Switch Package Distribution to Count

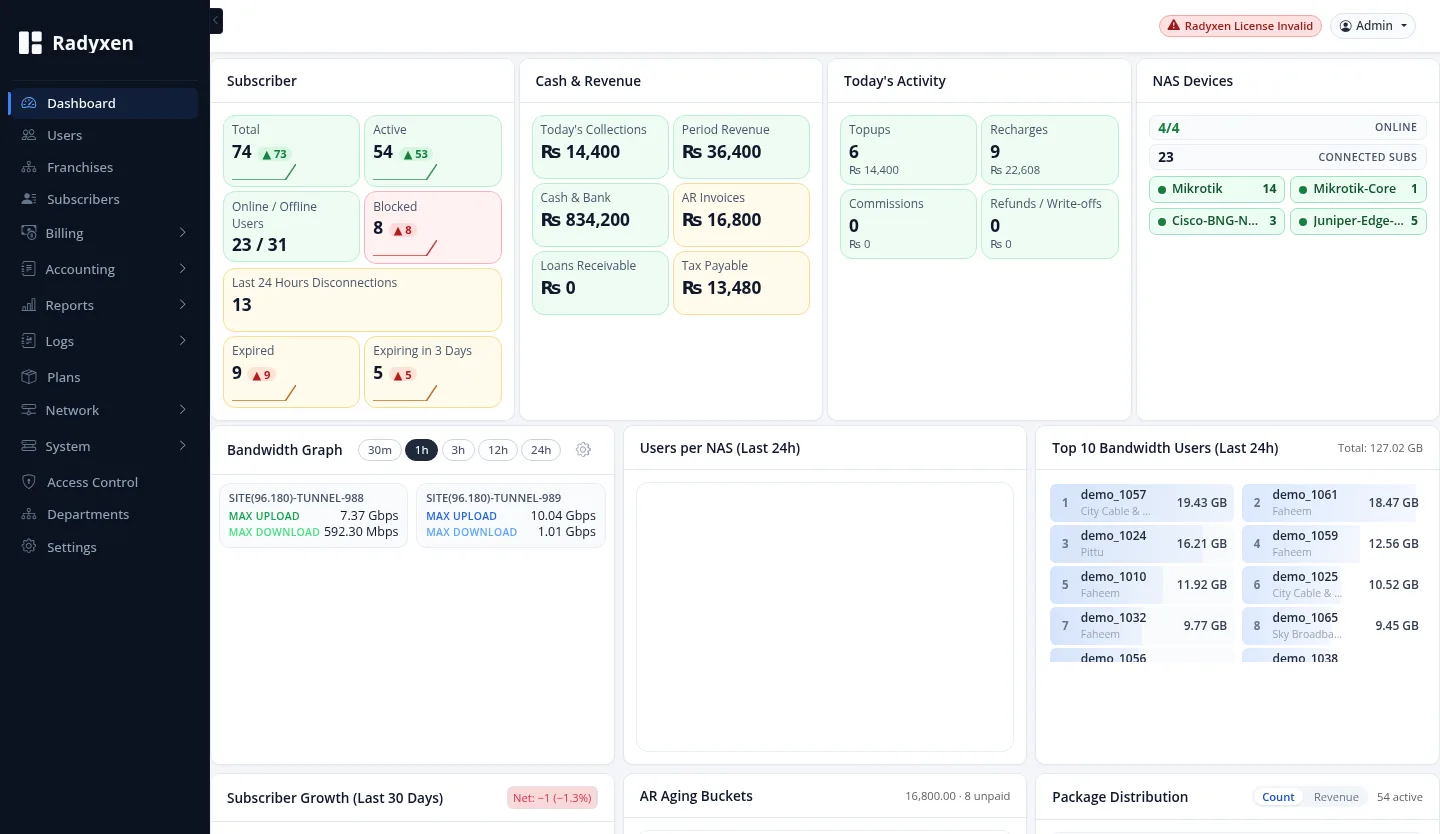click(1278, 797)
